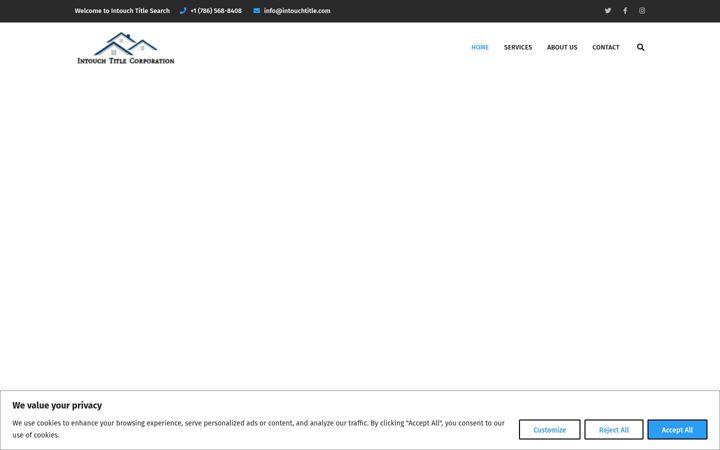The image size is (720, 450).
Task: Email info@intouchtitle.com link
Action: point(297,11)
